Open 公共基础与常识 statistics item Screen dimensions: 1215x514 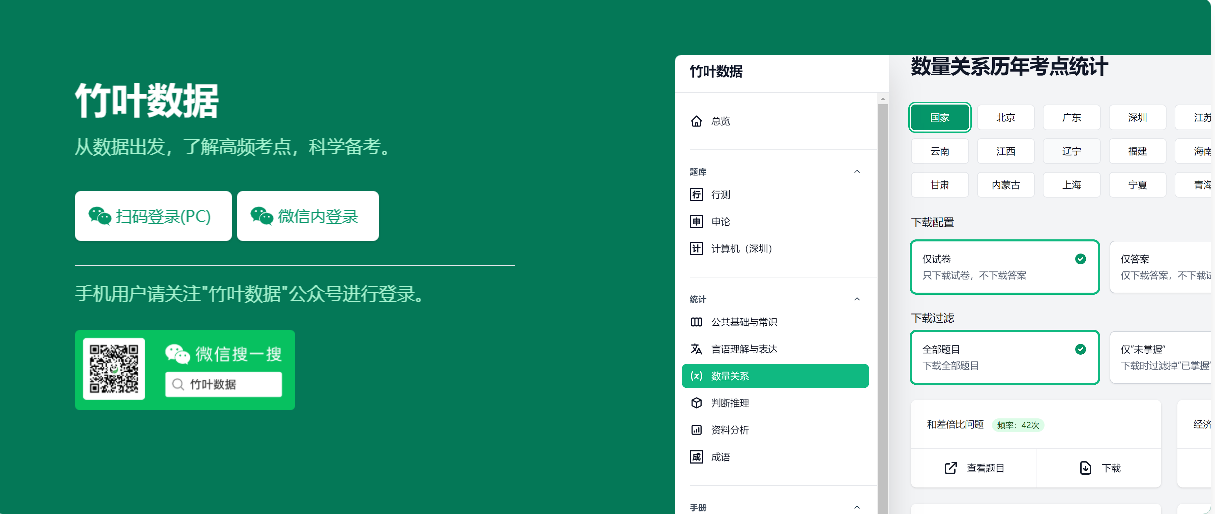click(775, 322)
